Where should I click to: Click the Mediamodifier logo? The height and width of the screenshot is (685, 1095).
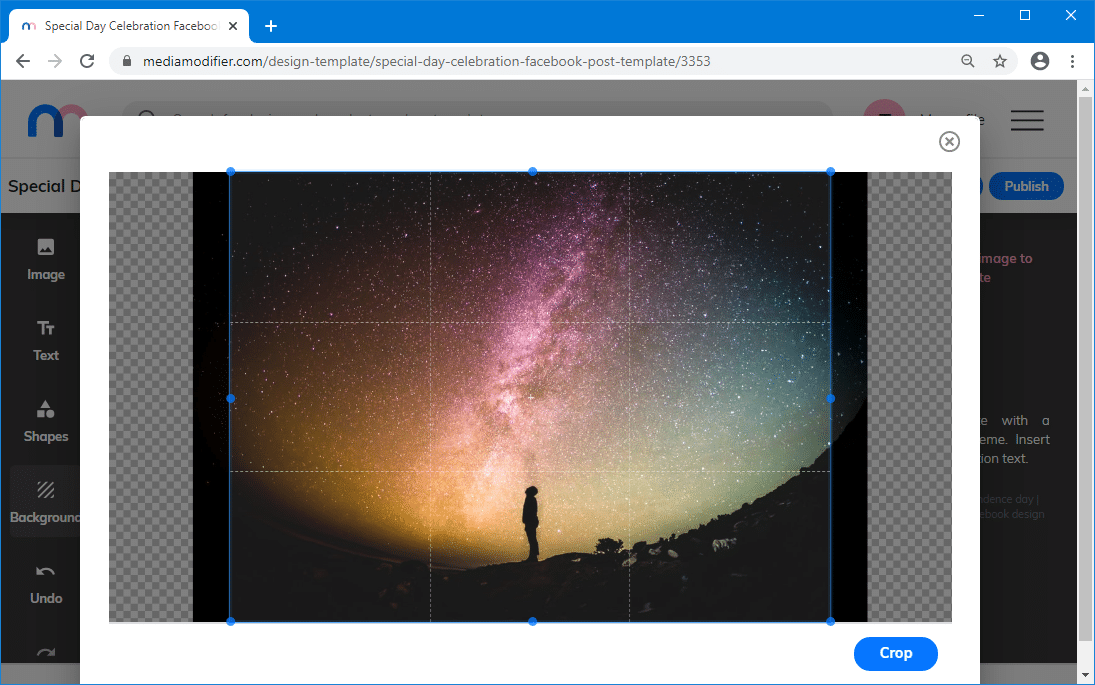pyautogui.click(x=56, y=120)
